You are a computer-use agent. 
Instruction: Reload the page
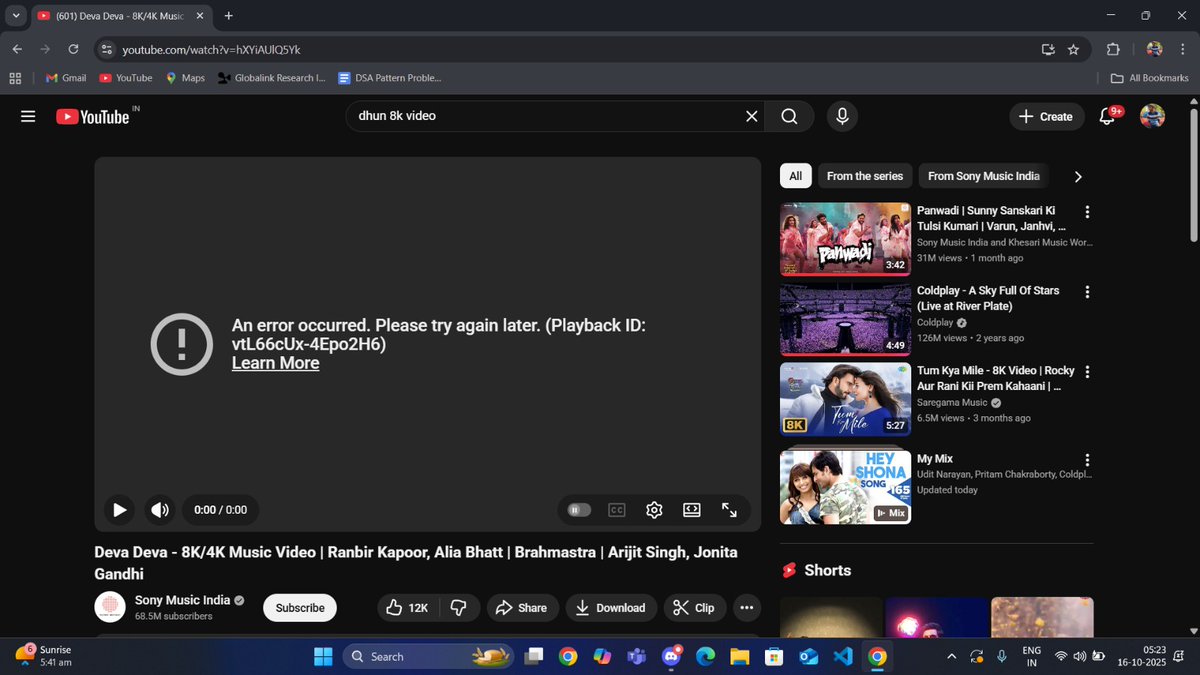click(73, 49)
